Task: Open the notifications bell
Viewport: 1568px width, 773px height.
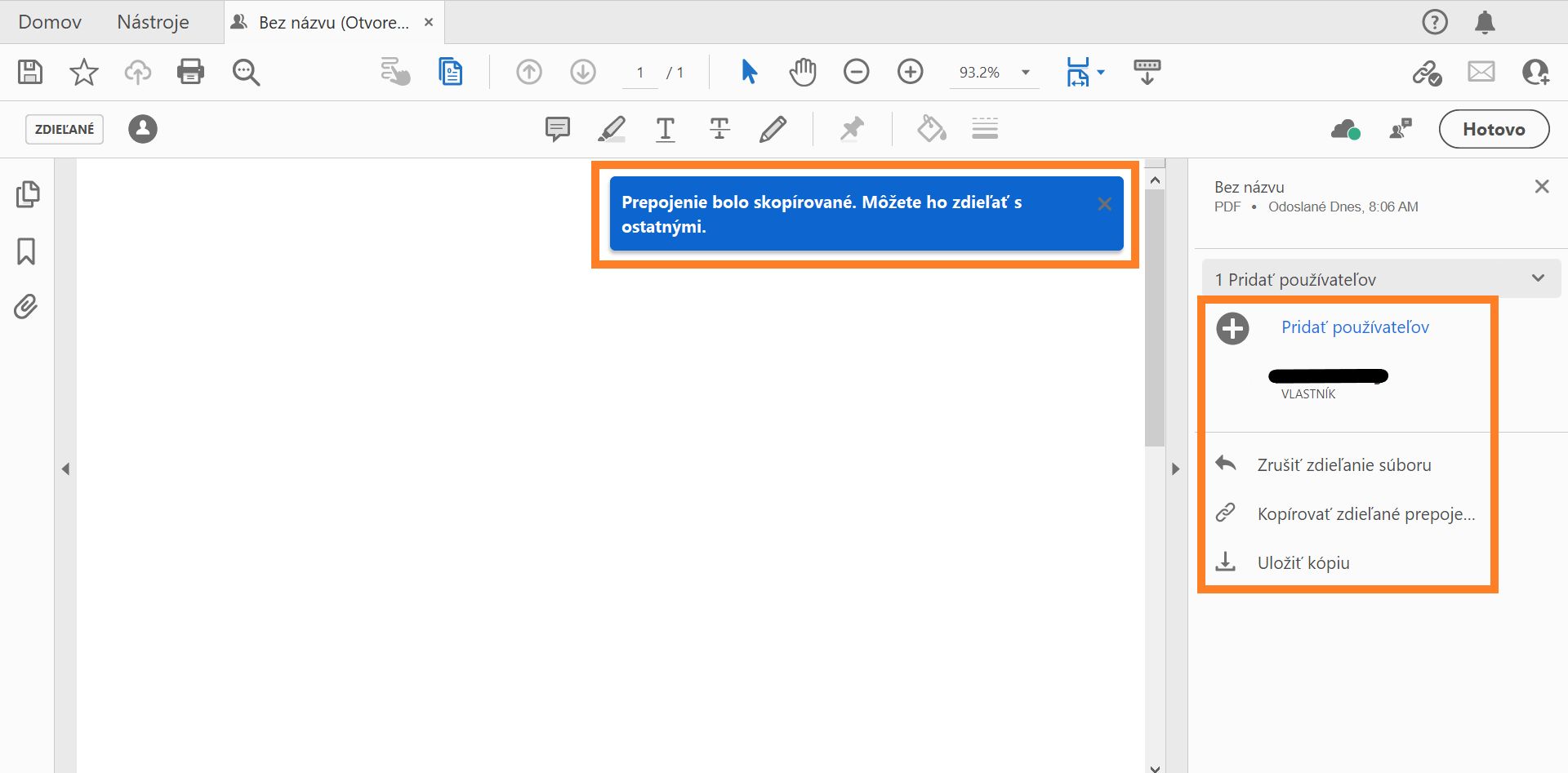Action: pos(1485,22)
